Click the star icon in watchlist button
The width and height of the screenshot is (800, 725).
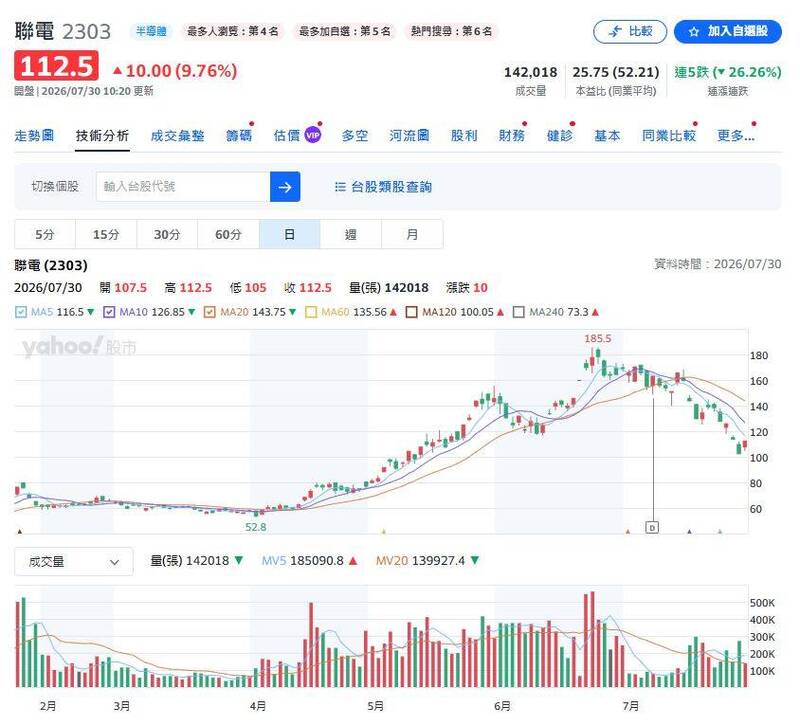pos(693,32)
